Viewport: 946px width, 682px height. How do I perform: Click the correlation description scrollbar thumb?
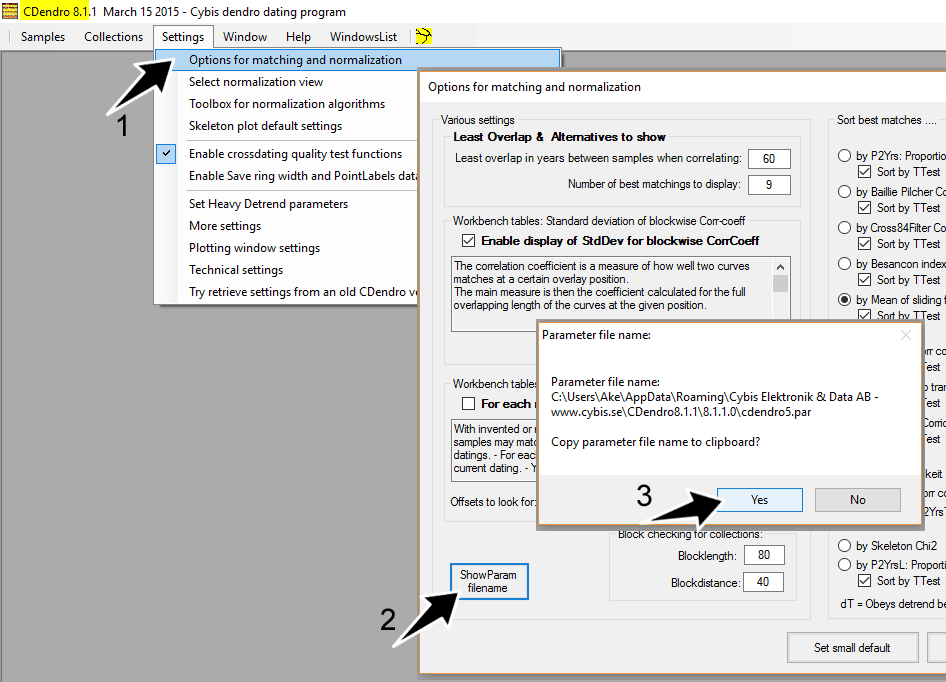pos(780,284)
